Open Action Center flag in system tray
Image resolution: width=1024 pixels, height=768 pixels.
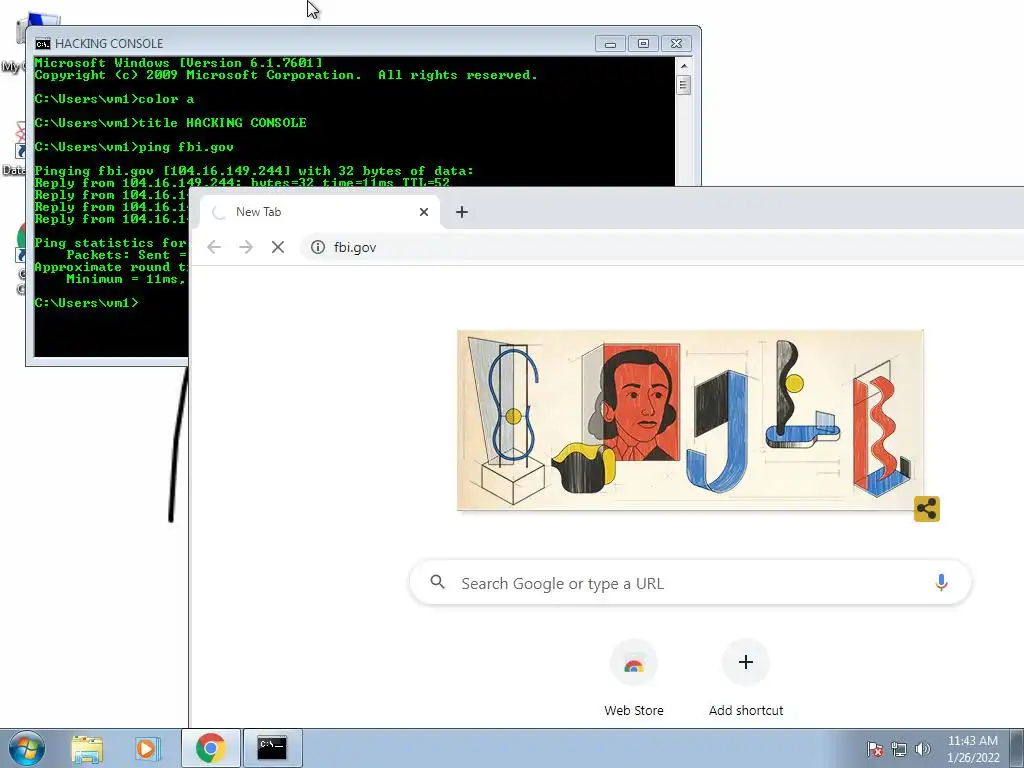(x=874, y=749)
